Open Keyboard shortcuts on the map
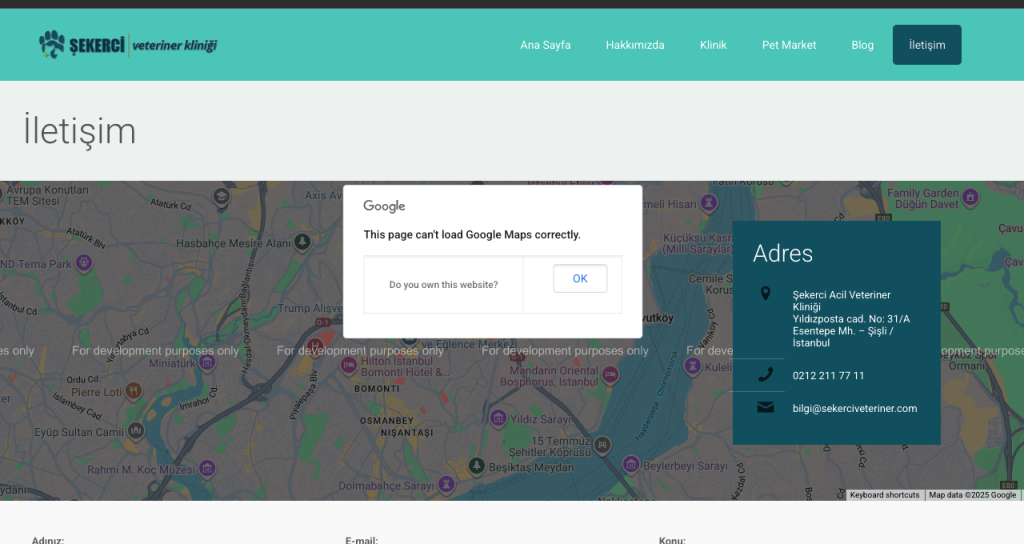This screenshot has width=1024, height=544. tap(884, 495)
